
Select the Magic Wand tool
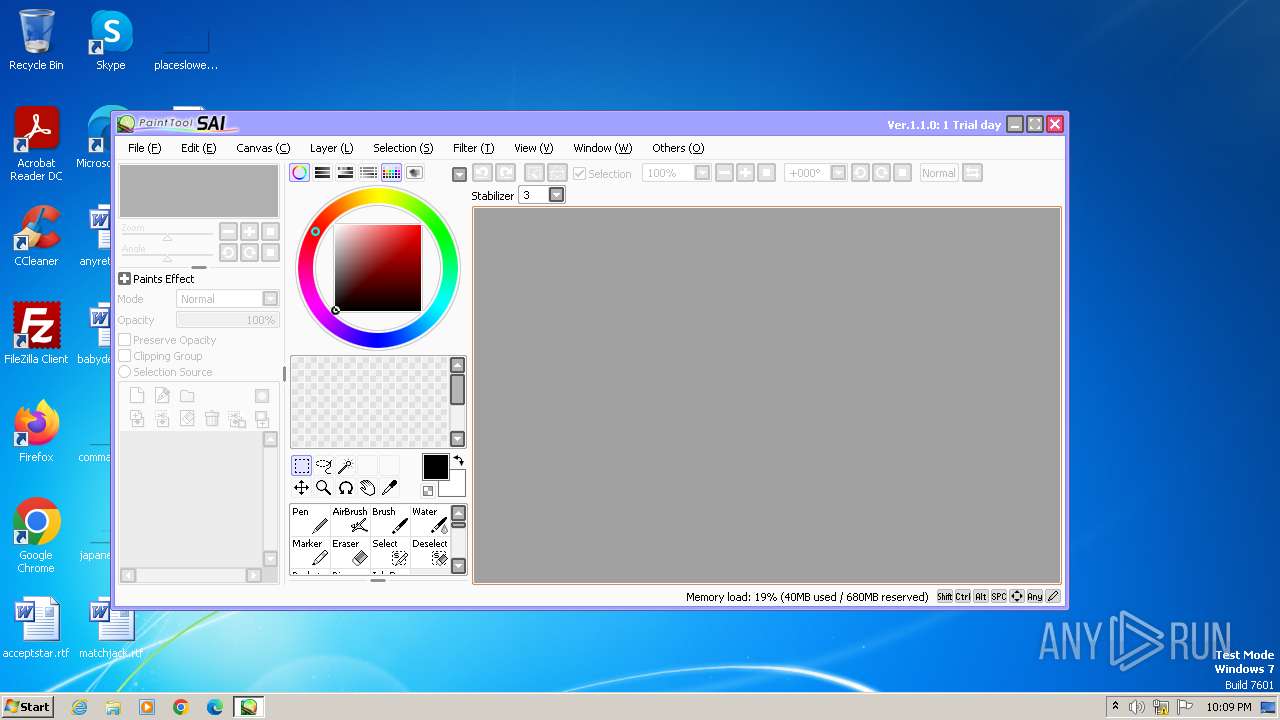[345, 466]
